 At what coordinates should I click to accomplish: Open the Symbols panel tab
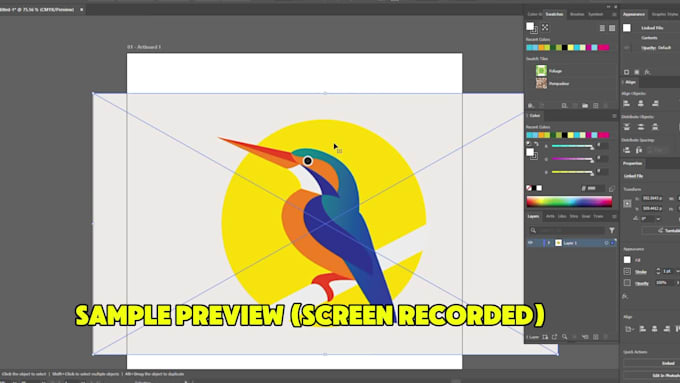click(x=595, y=14)
